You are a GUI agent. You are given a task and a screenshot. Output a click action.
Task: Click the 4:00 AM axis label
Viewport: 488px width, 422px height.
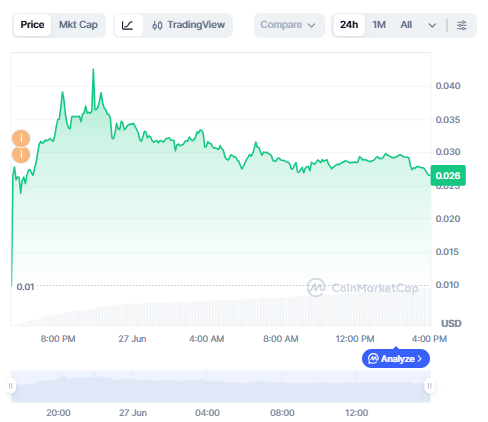click(x=207, y=339)
